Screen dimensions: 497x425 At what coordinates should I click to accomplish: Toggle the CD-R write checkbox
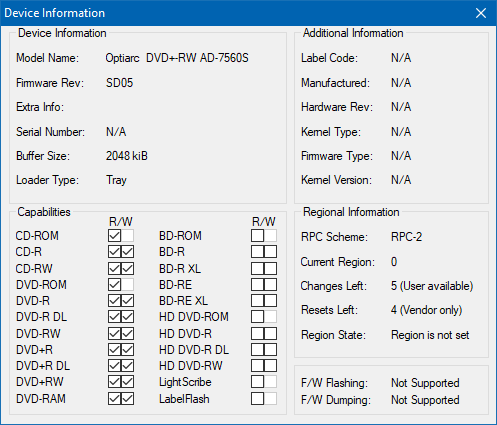(128, 252)
